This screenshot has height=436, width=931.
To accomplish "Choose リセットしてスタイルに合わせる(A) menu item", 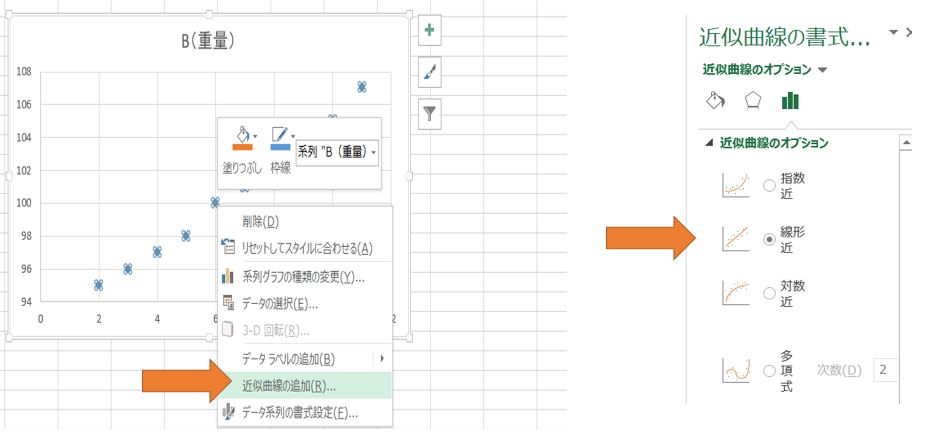I will [x=305, y=248].
